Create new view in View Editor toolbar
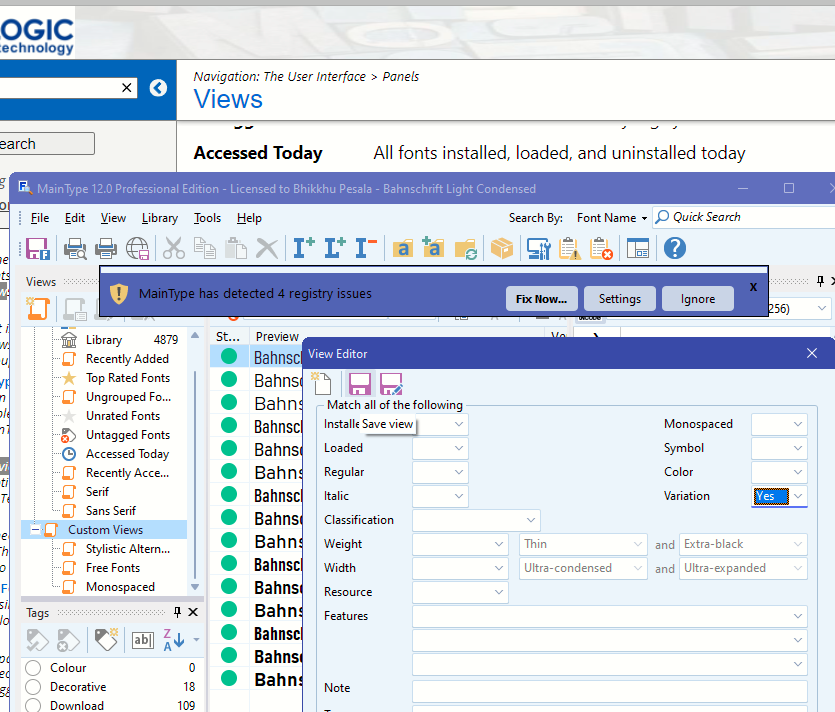Viewport: 835px width, 712px height. tap(321, 384)
